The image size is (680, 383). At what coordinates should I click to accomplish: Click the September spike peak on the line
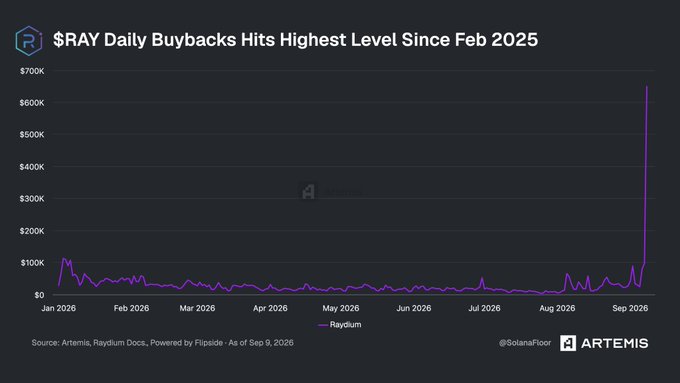tap(647, 87)
